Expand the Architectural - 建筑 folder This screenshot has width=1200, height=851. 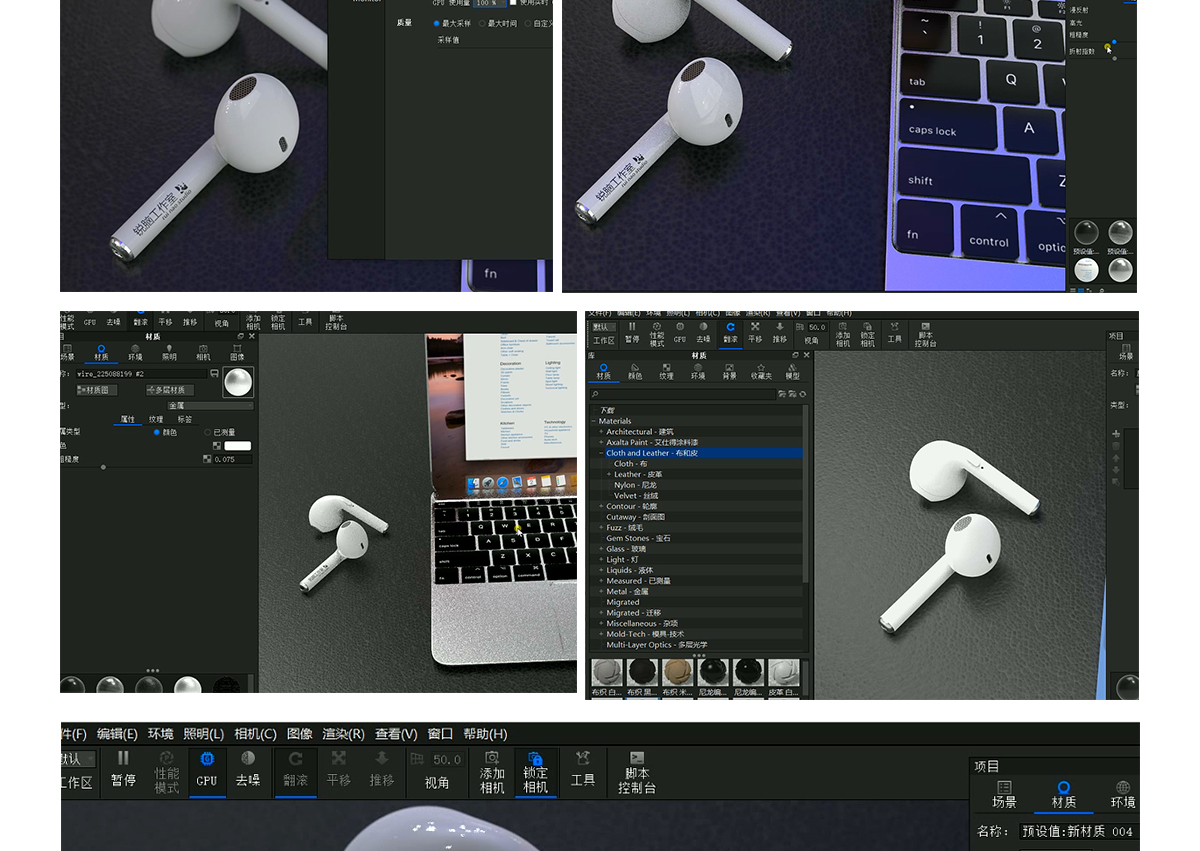601,432
